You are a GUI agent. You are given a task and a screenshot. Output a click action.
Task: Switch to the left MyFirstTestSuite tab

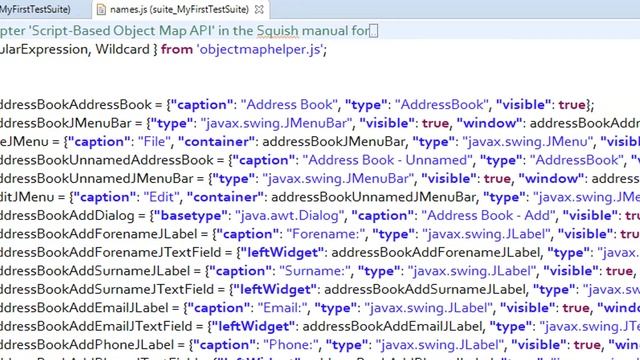[37, 9]
